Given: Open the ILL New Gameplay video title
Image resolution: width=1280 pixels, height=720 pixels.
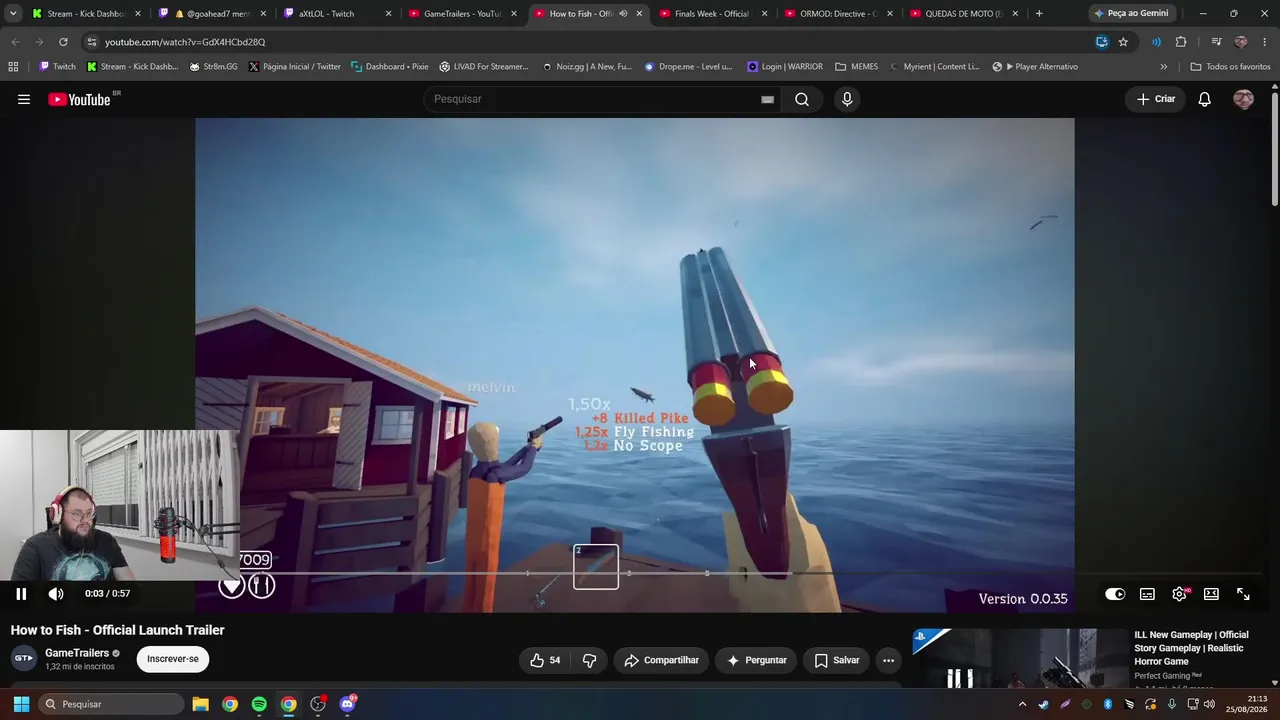Looking at the screenshot, I should 1191,648.
